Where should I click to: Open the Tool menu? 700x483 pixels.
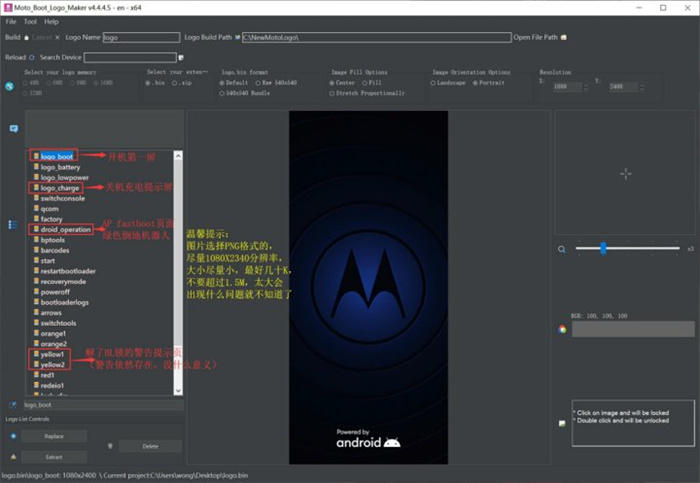point(30,21)
